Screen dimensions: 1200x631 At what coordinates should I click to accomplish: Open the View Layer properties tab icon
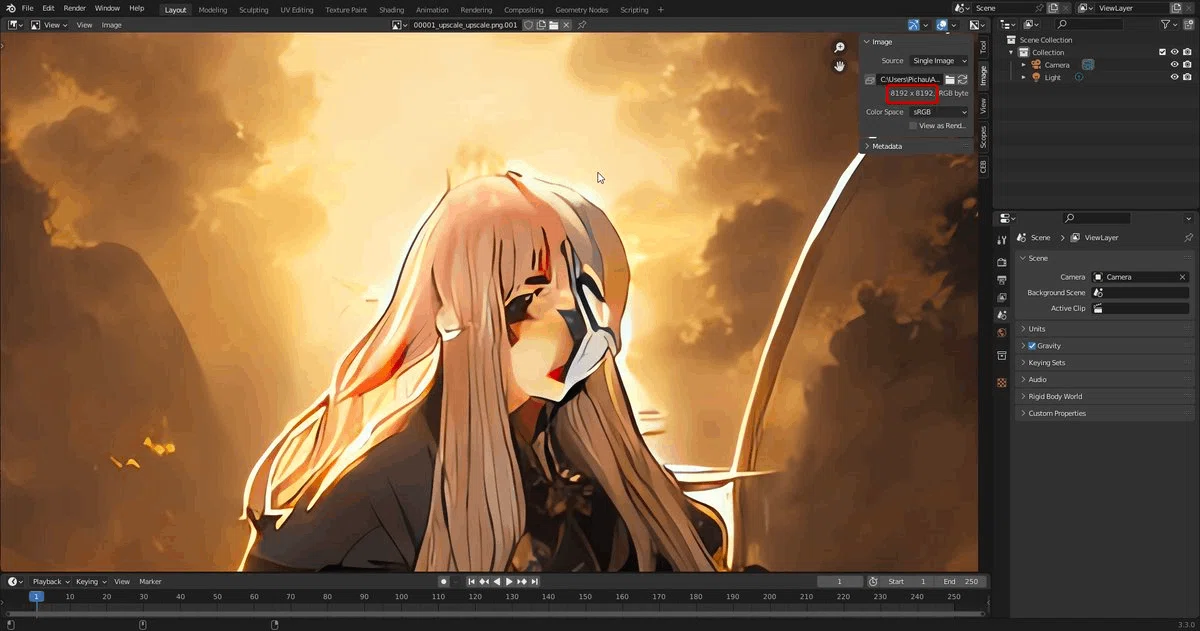pos(1002,298)
